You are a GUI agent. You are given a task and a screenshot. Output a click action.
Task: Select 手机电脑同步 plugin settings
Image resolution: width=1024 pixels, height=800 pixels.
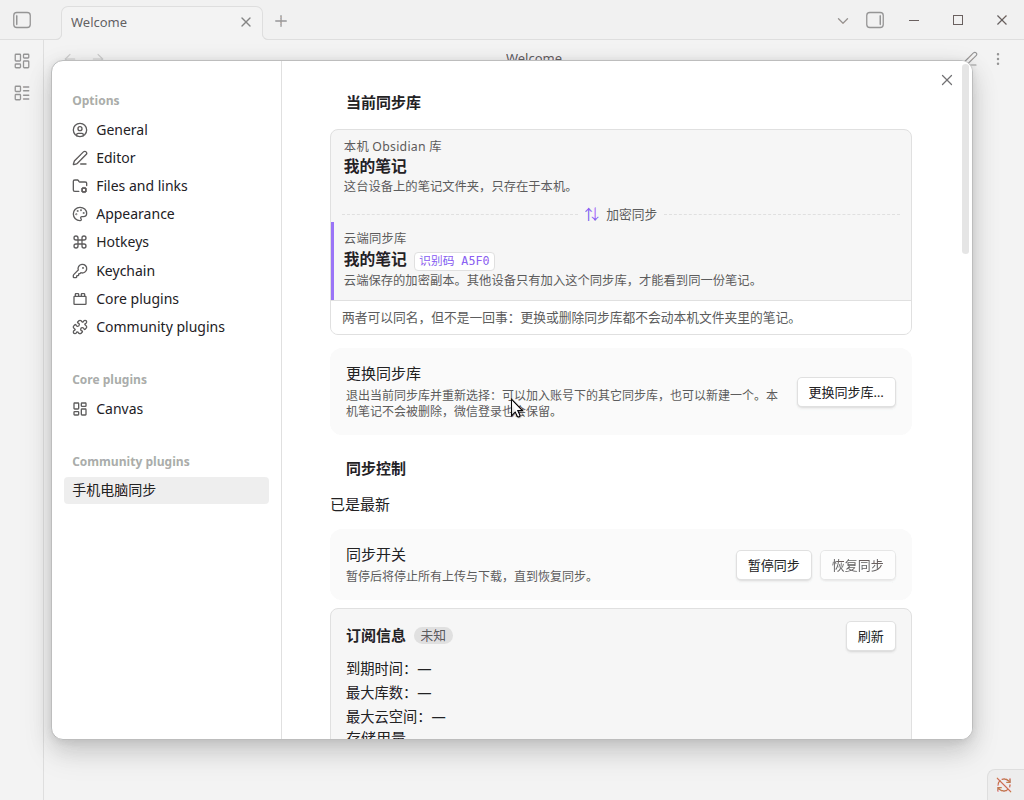[x=166, y=490]
